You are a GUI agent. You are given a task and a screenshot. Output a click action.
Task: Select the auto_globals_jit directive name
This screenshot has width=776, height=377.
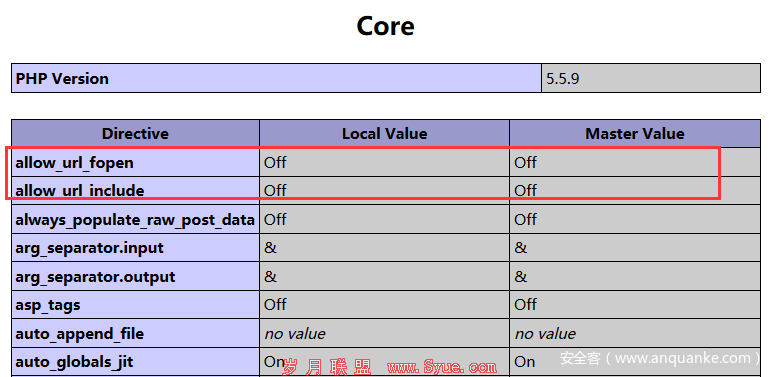(74, 362)
